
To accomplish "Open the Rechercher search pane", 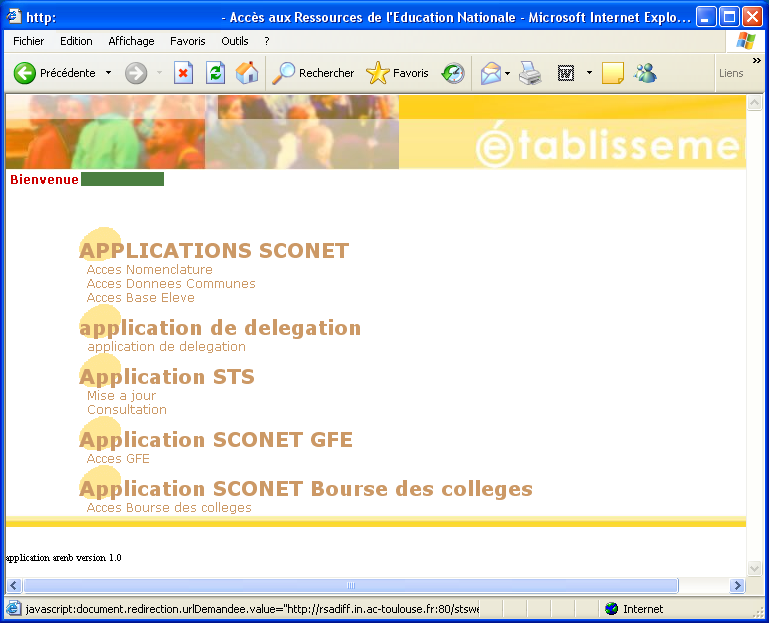I will 313,74.
